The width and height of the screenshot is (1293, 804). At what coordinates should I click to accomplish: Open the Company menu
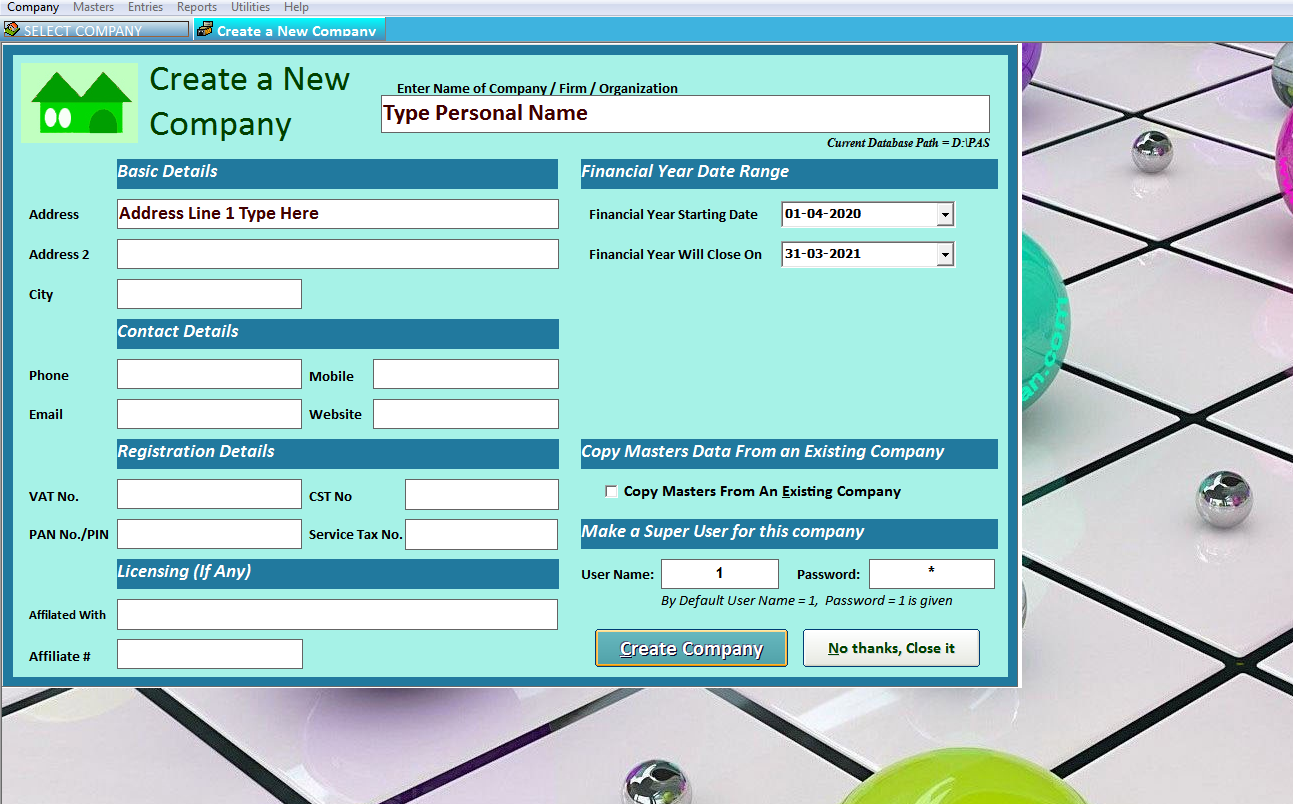coord(32,7)
